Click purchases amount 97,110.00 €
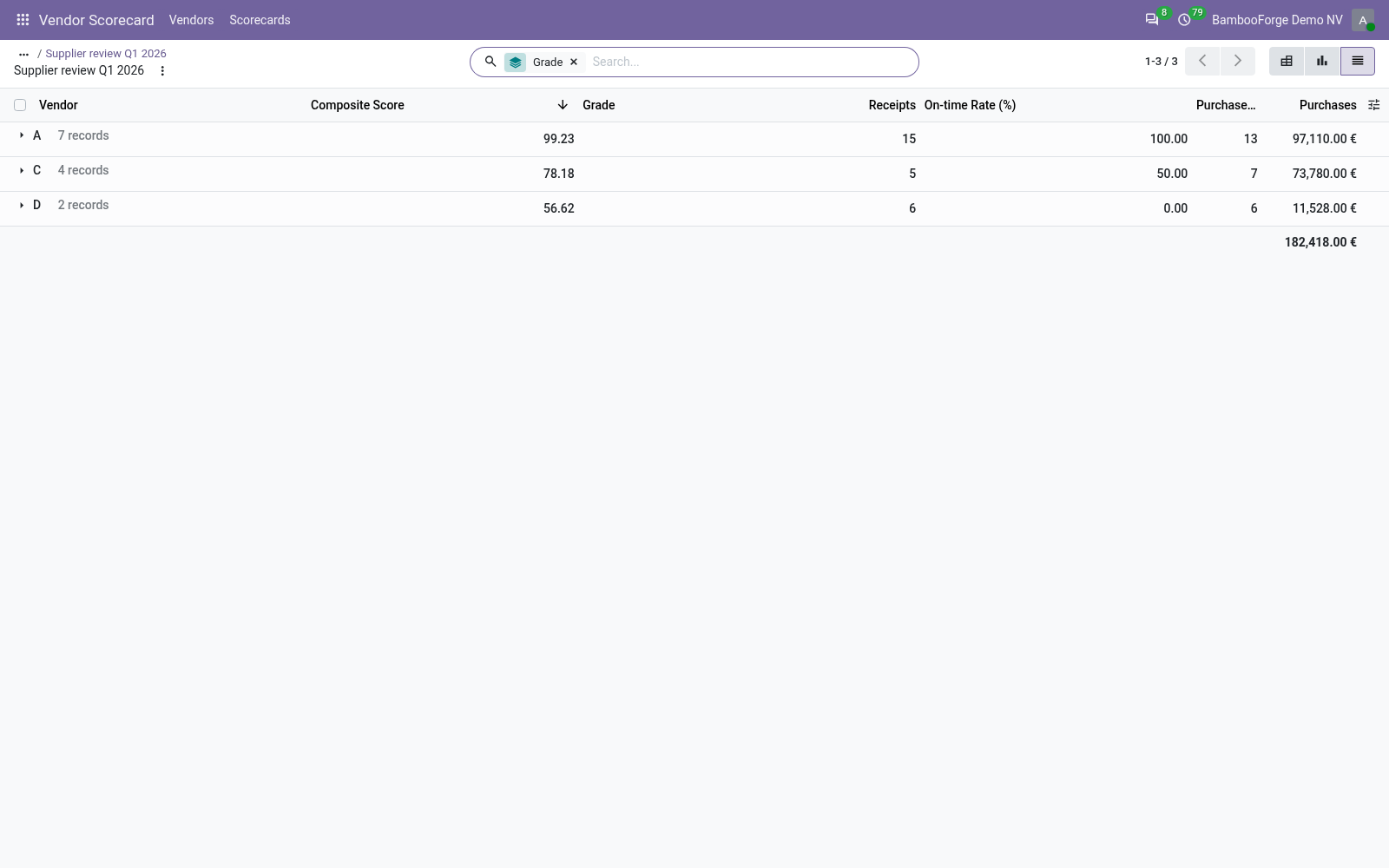The height and width of the screenshot is (868, 1389). click(1324, 139)
